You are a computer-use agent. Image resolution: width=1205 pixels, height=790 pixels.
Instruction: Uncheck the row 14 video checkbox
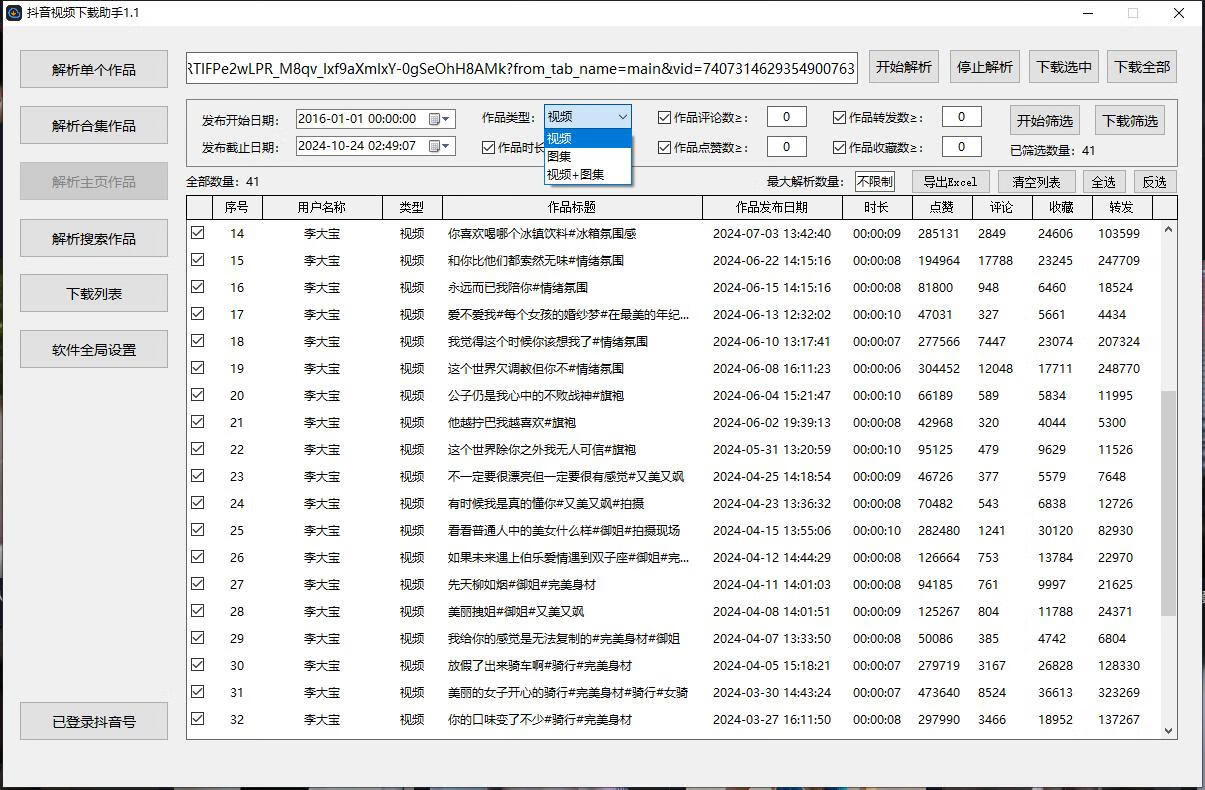[x=198, y=233]
